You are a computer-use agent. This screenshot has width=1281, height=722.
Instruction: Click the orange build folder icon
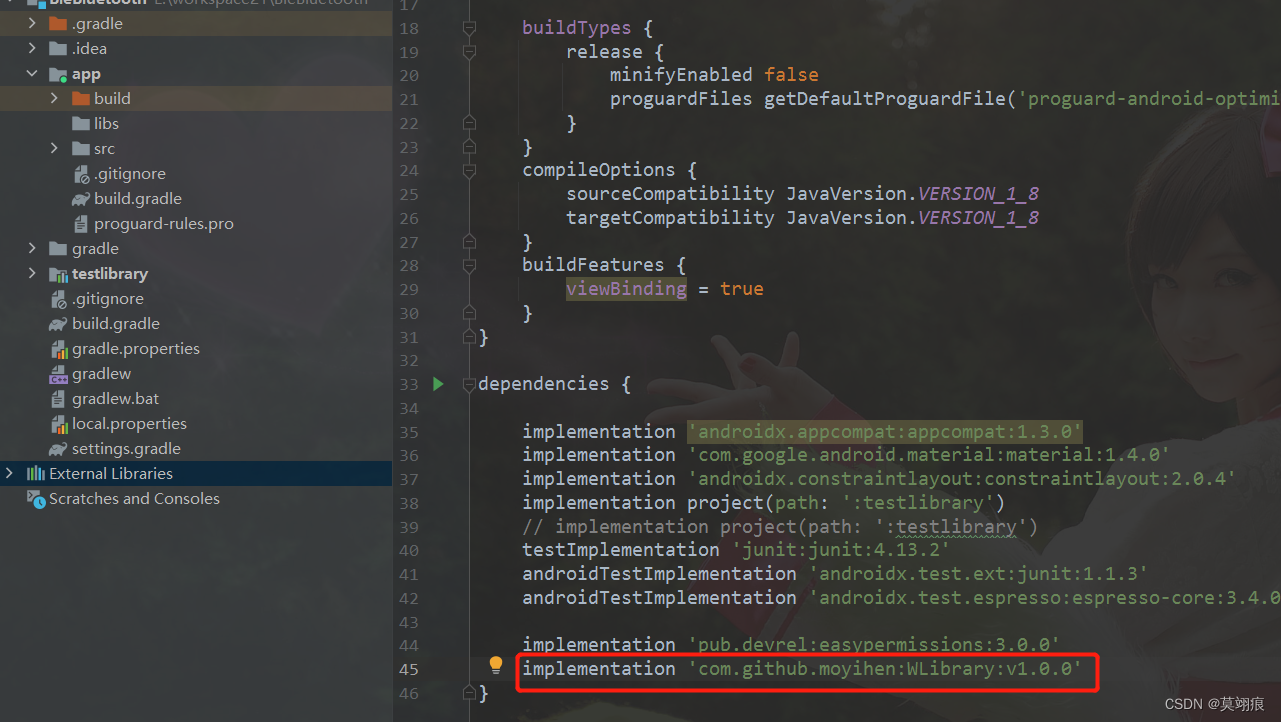click(x=80, y=98)
